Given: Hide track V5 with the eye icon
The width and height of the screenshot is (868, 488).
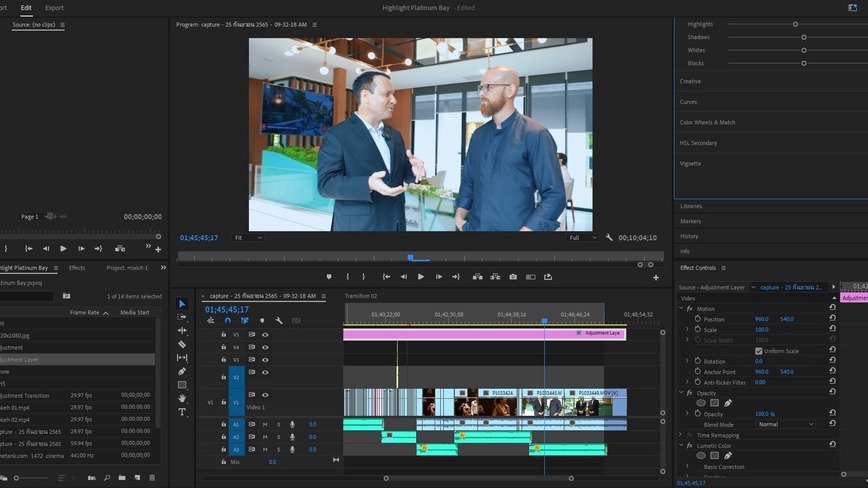Looking at the screenshot, I should pos(265,335).
